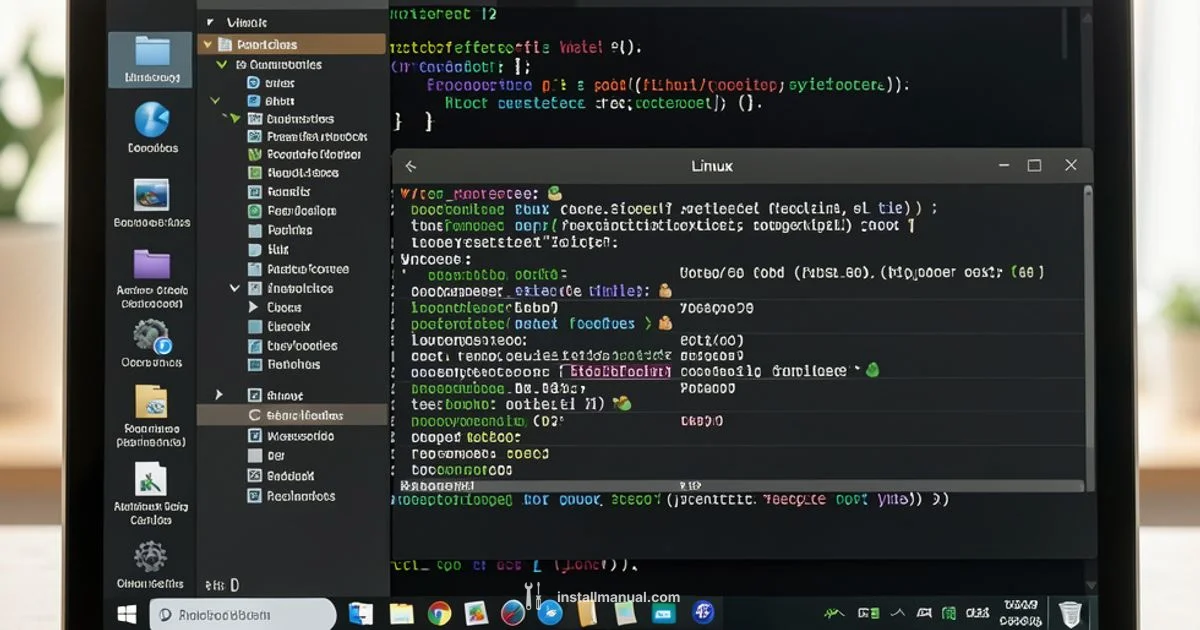Collapse the highlighted top folder in tree
Viewport: 1200px width, 630px height.
207,44
